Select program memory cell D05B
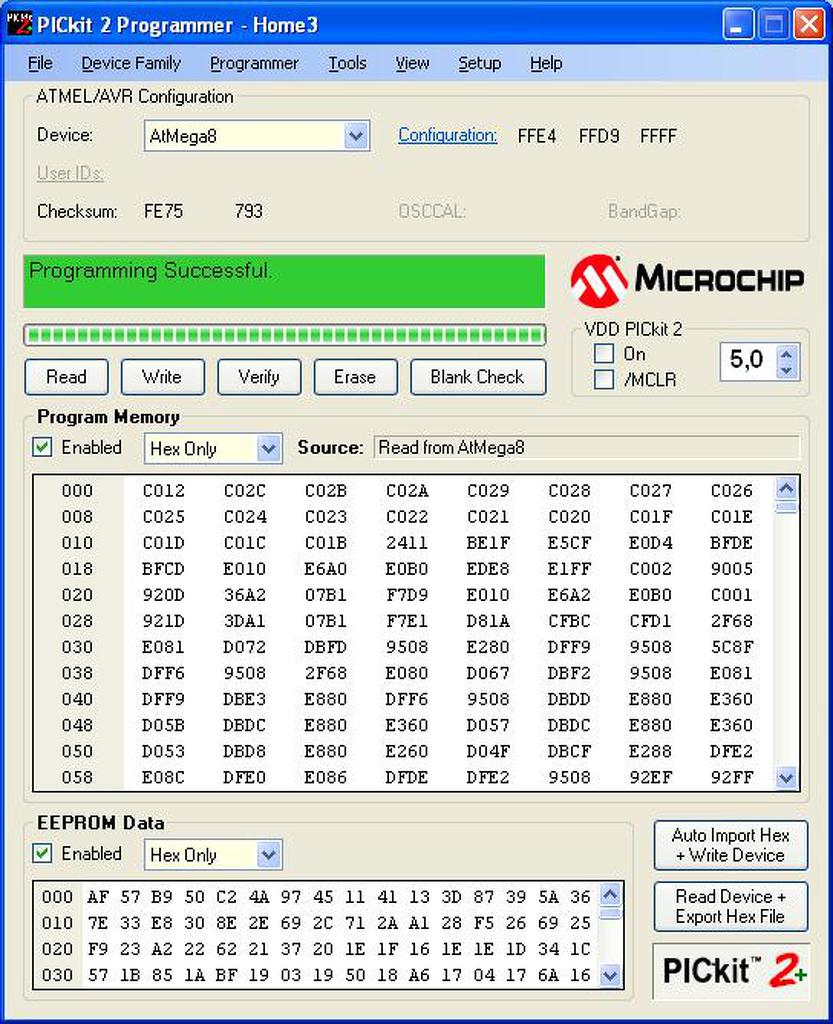Screen dimensions: 833x1024 pos(164,726)
